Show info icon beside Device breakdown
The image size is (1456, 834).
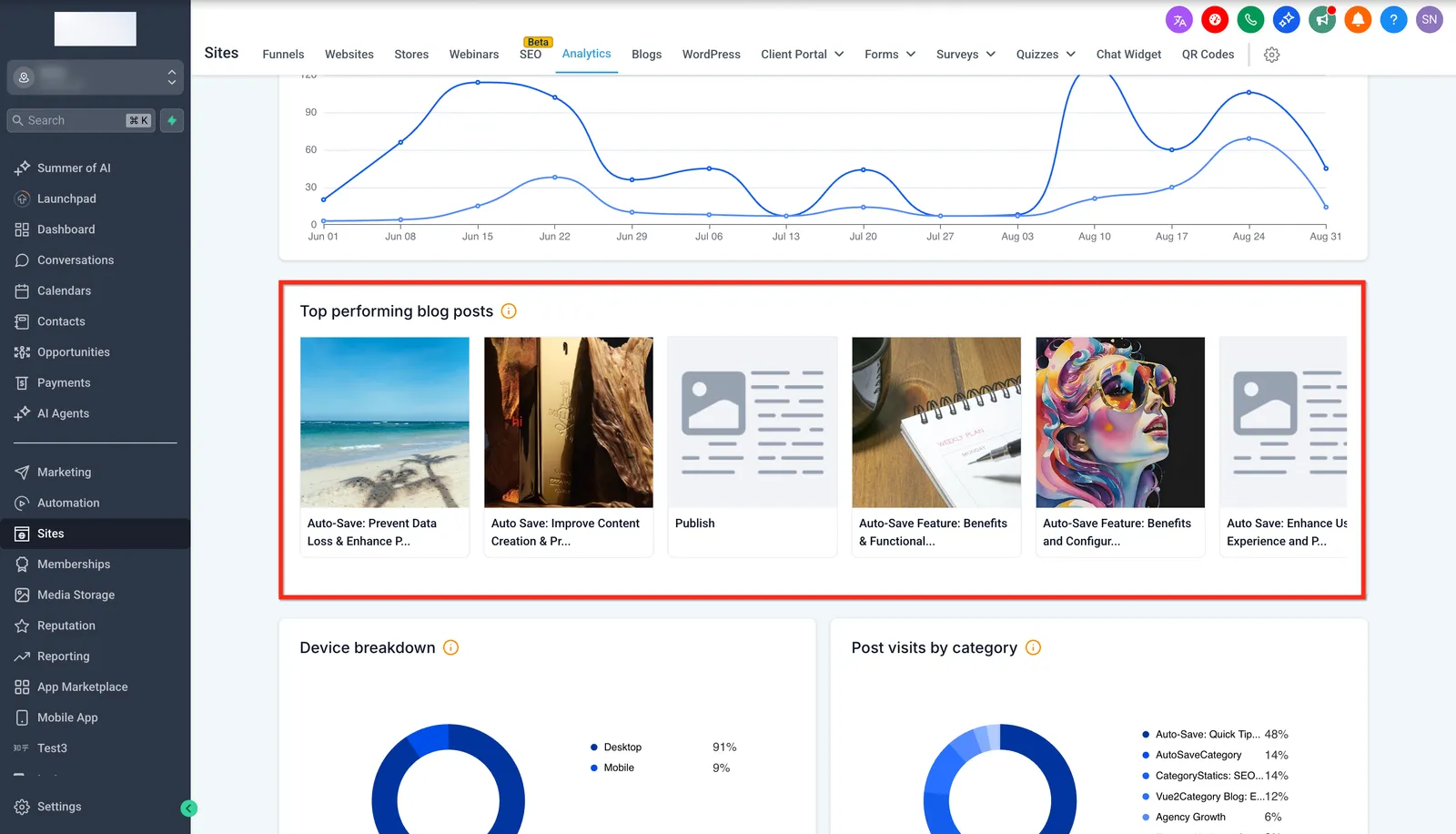point(450,647)
